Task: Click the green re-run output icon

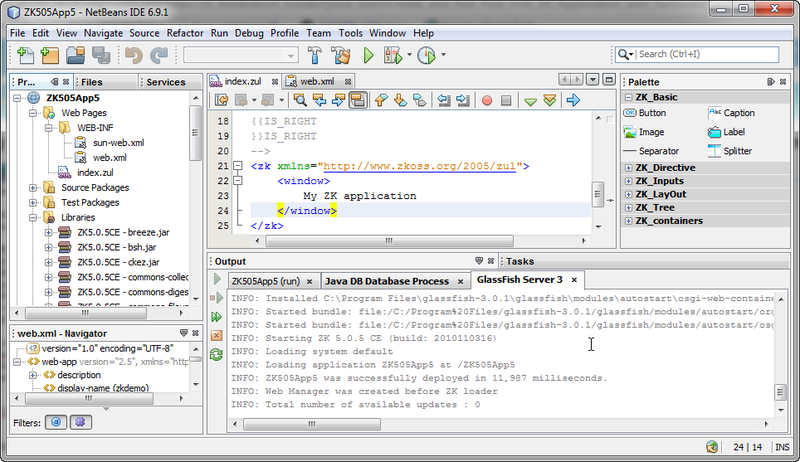Action: click(217, 279)
